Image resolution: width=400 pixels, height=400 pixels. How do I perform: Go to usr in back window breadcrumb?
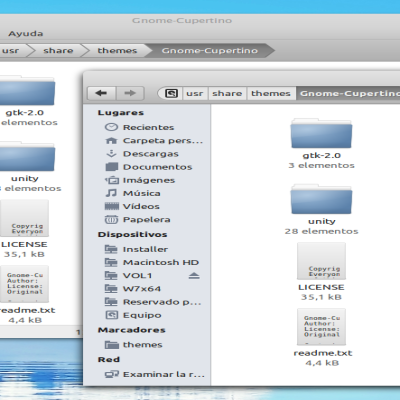coord(12,51)
